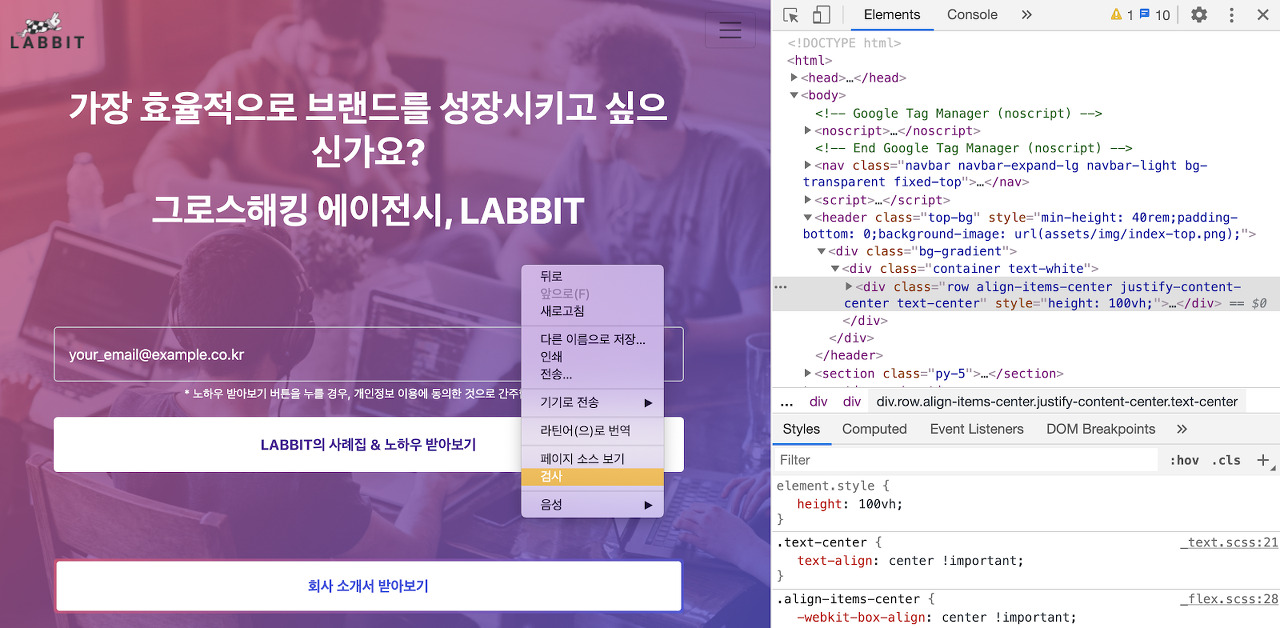
Task: Choose 페이지 소스 보기 menu item
Action: pos(592,459)
